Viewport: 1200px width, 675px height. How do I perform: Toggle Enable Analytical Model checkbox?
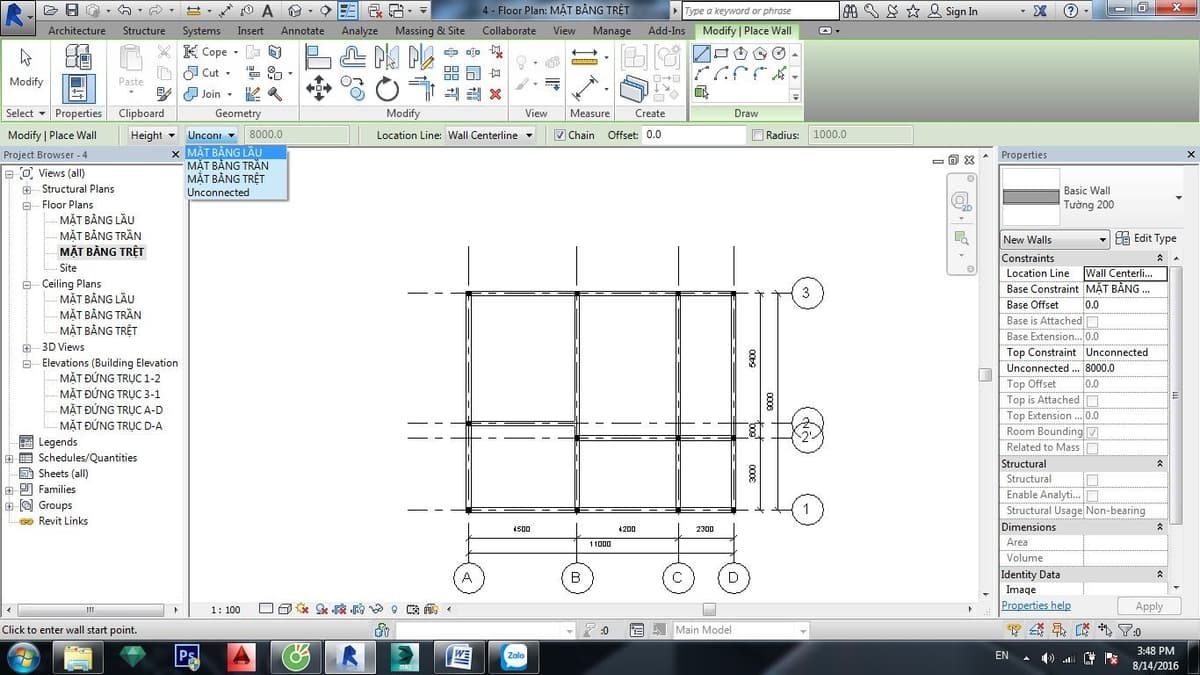[x=1092, y=495]
